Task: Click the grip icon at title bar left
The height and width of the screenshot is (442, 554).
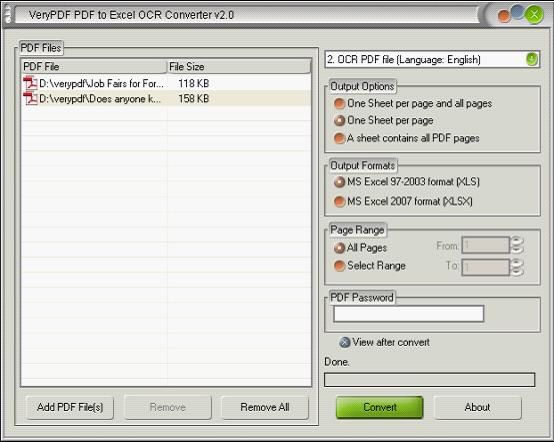Action: (x=7, y=15)
